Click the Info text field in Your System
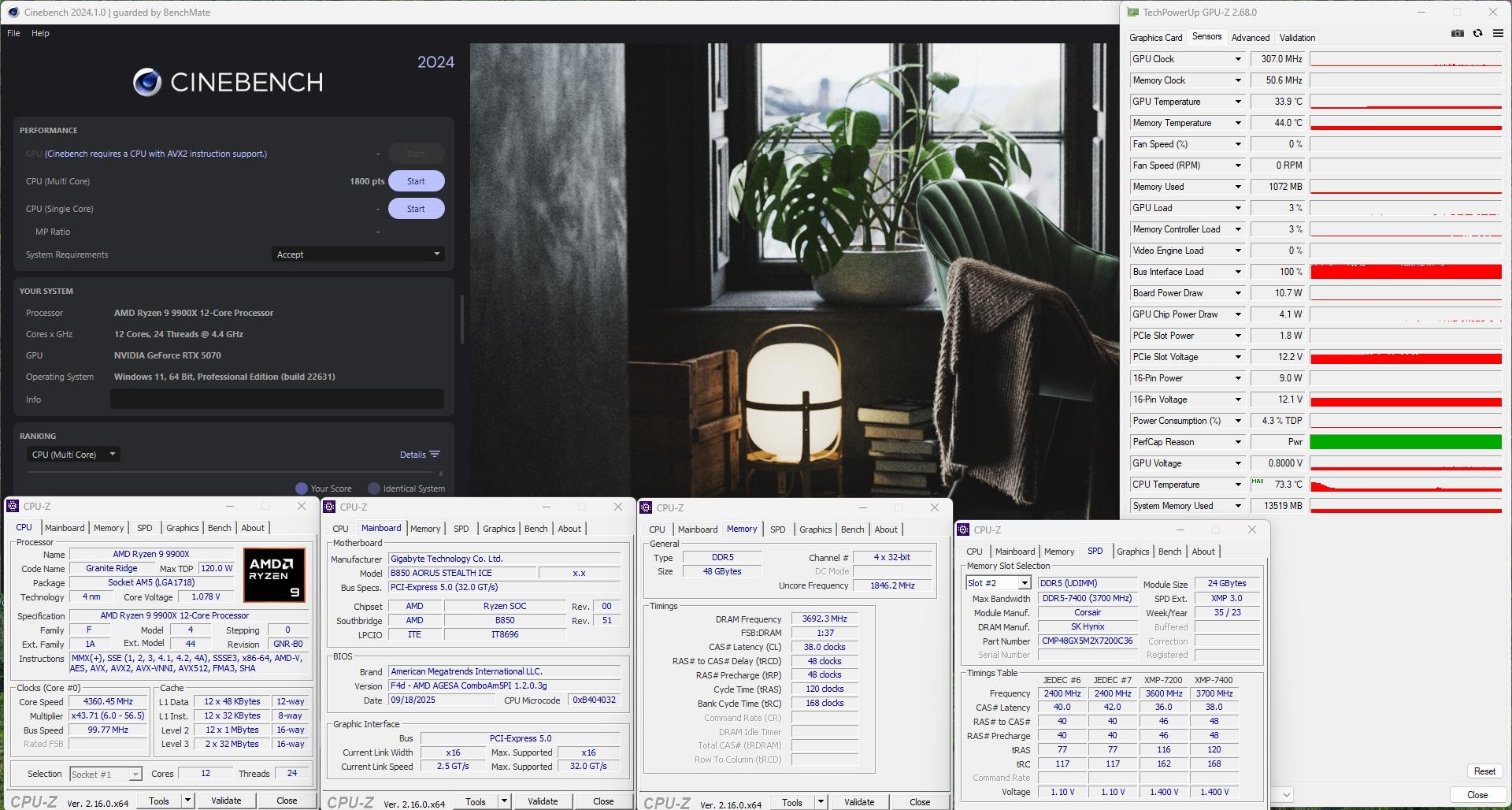Screen dimensions: 1512x810 click(x=276, y=399)
